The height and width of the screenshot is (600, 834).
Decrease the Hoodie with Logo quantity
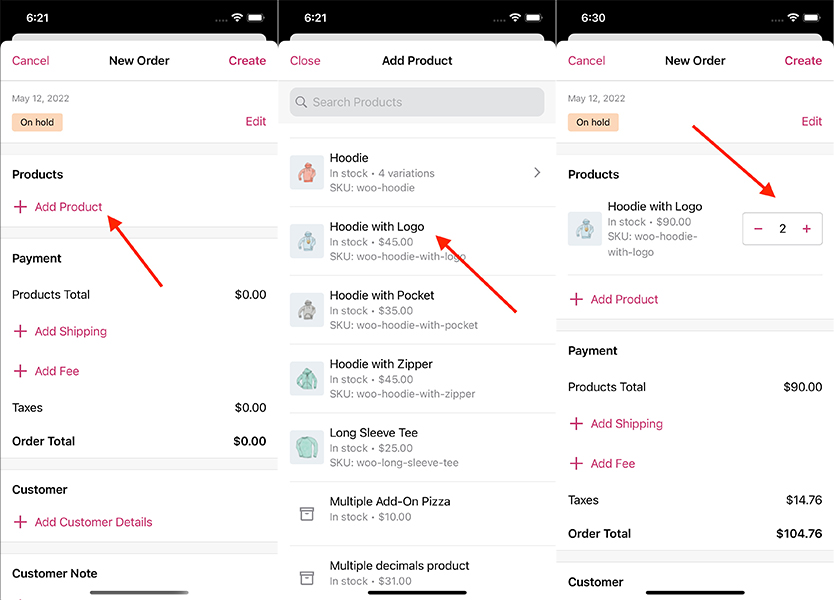(758, 229)
